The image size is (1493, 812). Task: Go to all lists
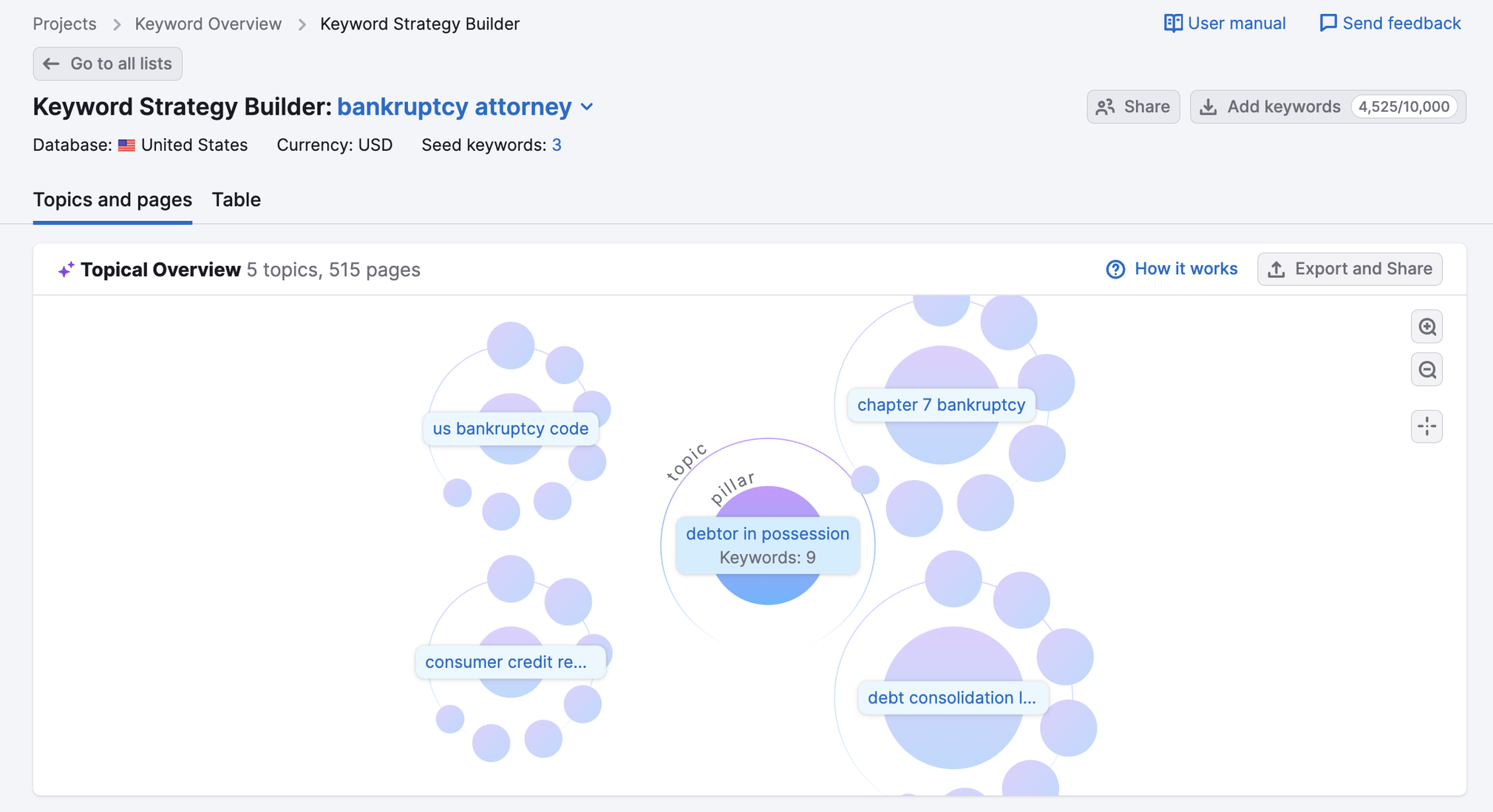(108, 64)
